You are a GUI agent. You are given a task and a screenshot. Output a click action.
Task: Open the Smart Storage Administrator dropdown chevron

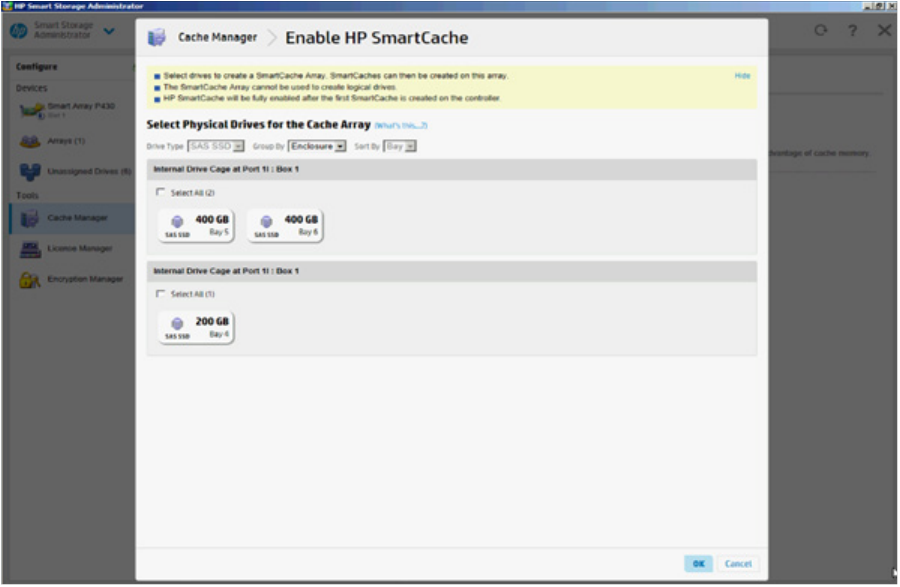coord(109,30)
